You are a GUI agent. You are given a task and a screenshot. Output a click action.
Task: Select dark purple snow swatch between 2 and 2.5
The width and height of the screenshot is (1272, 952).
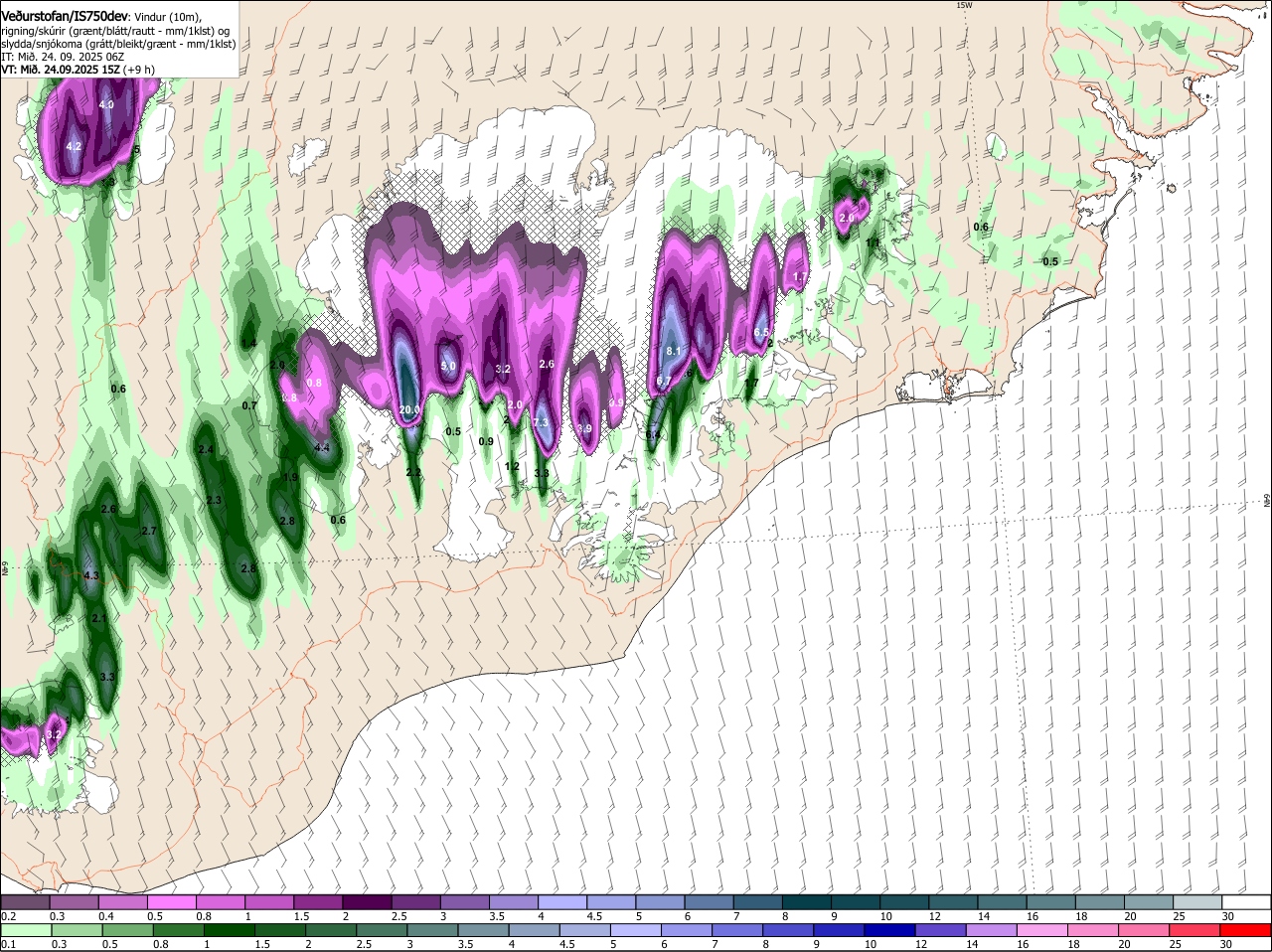[x=366, y=902]
